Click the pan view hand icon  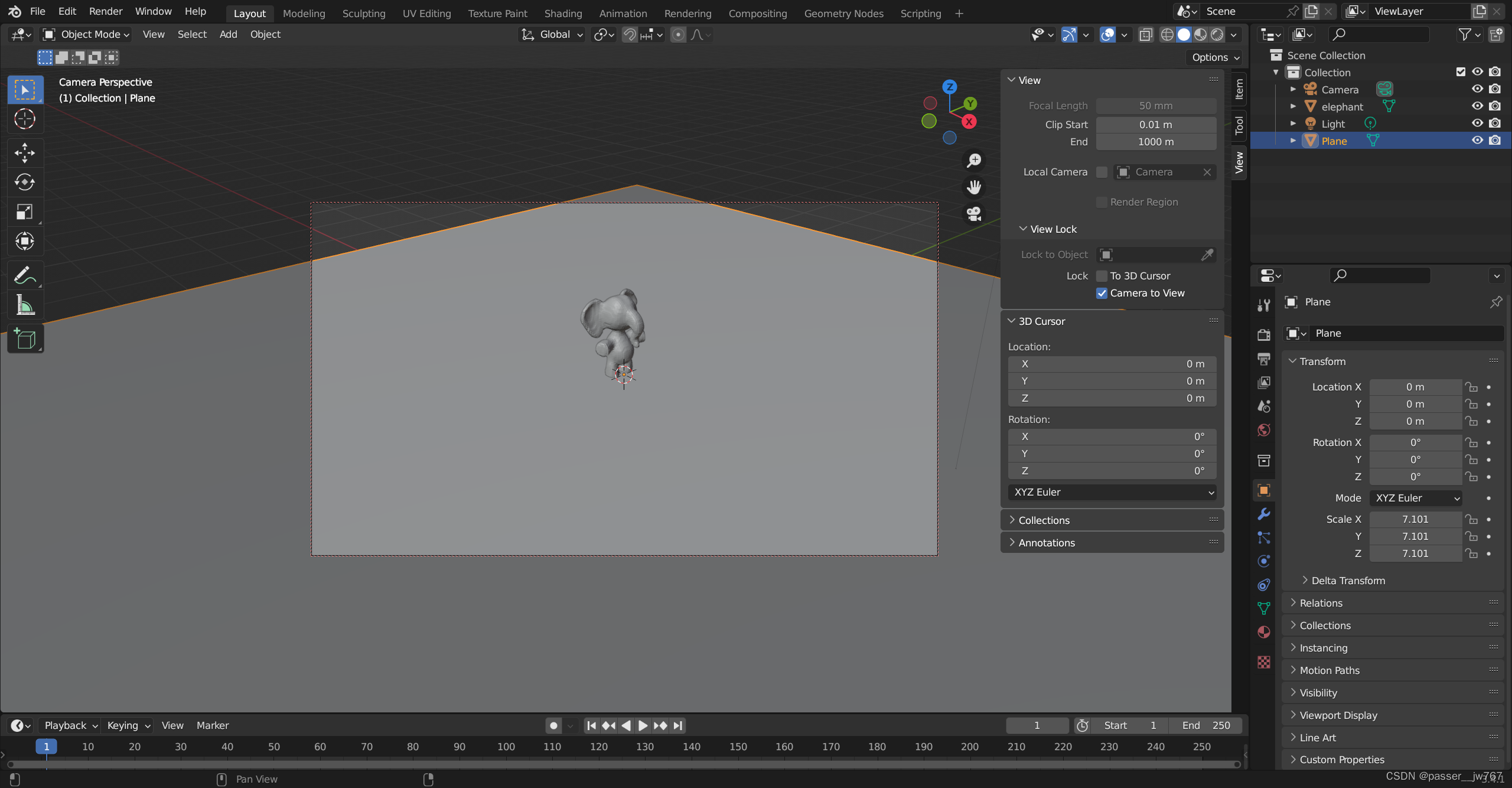973,187
